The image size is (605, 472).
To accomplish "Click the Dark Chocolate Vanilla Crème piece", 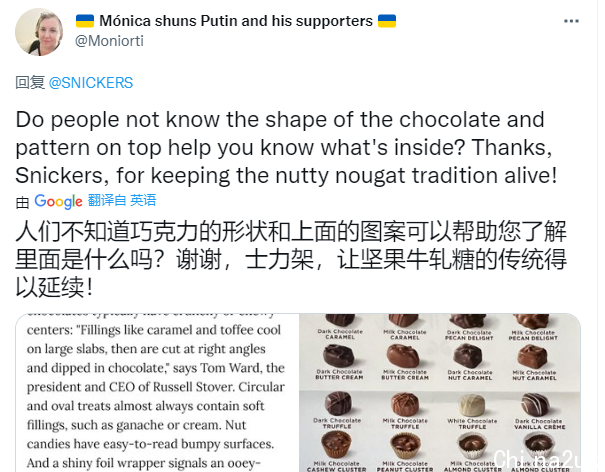I will coord(536,406).
